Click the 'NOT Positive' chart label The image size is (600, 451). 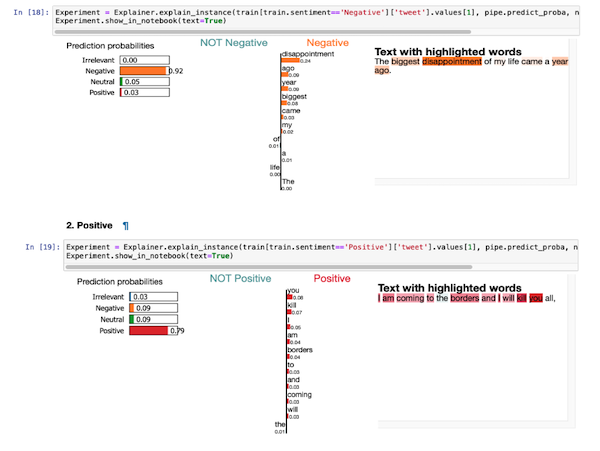coord(242,278)
